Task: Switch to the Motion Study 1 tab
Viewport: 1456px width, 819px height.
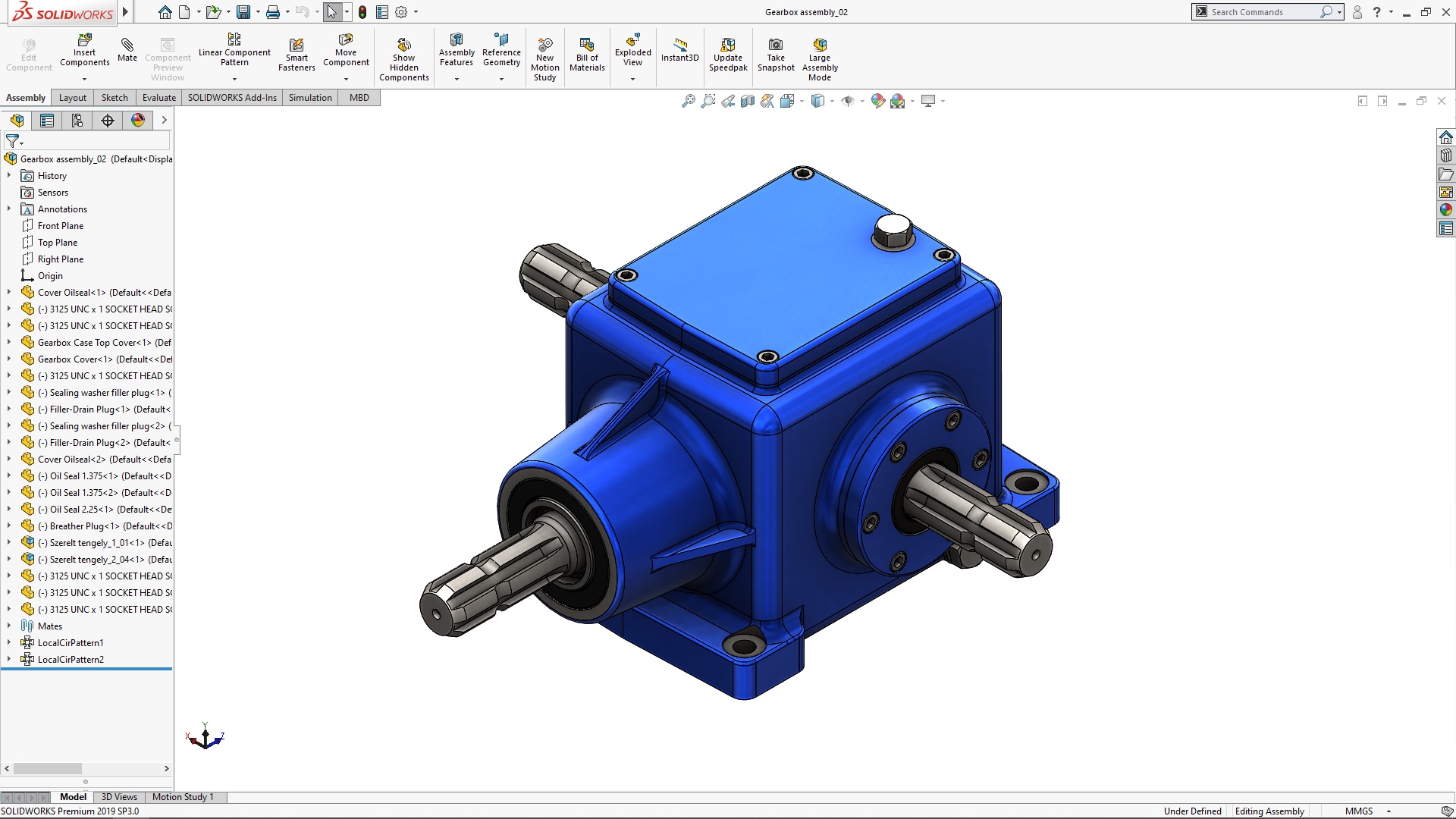Action: tap(184, 797)
